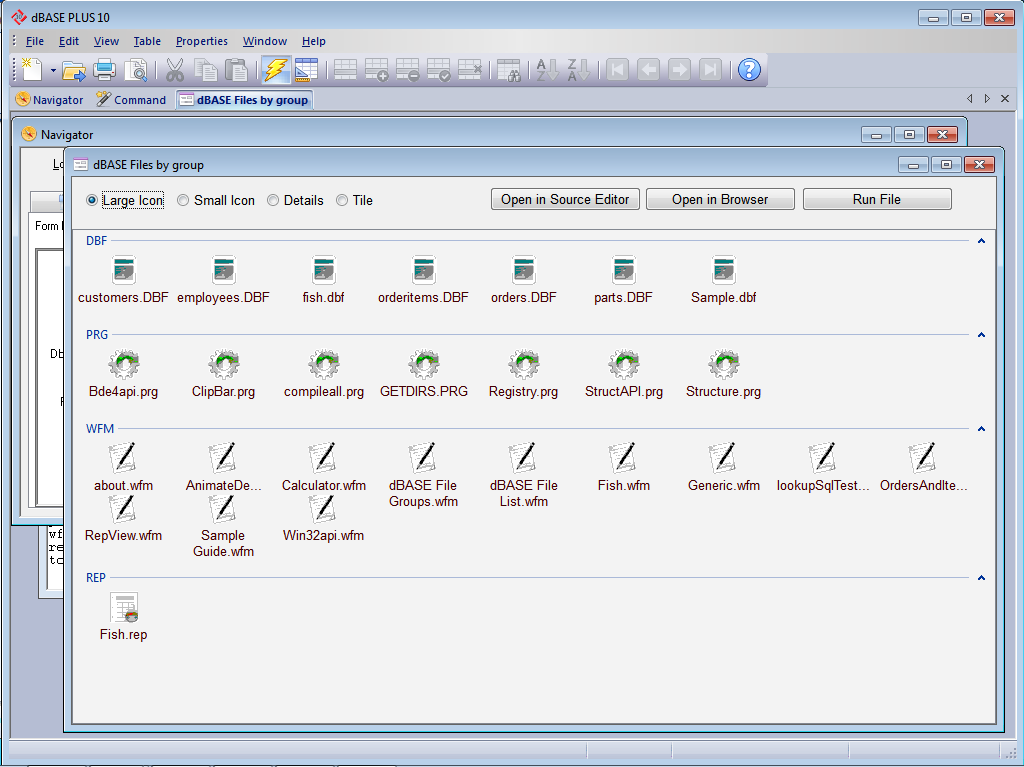Click the Open file folder icon
The image size is (1024, 767).
(x=74, y=70)
